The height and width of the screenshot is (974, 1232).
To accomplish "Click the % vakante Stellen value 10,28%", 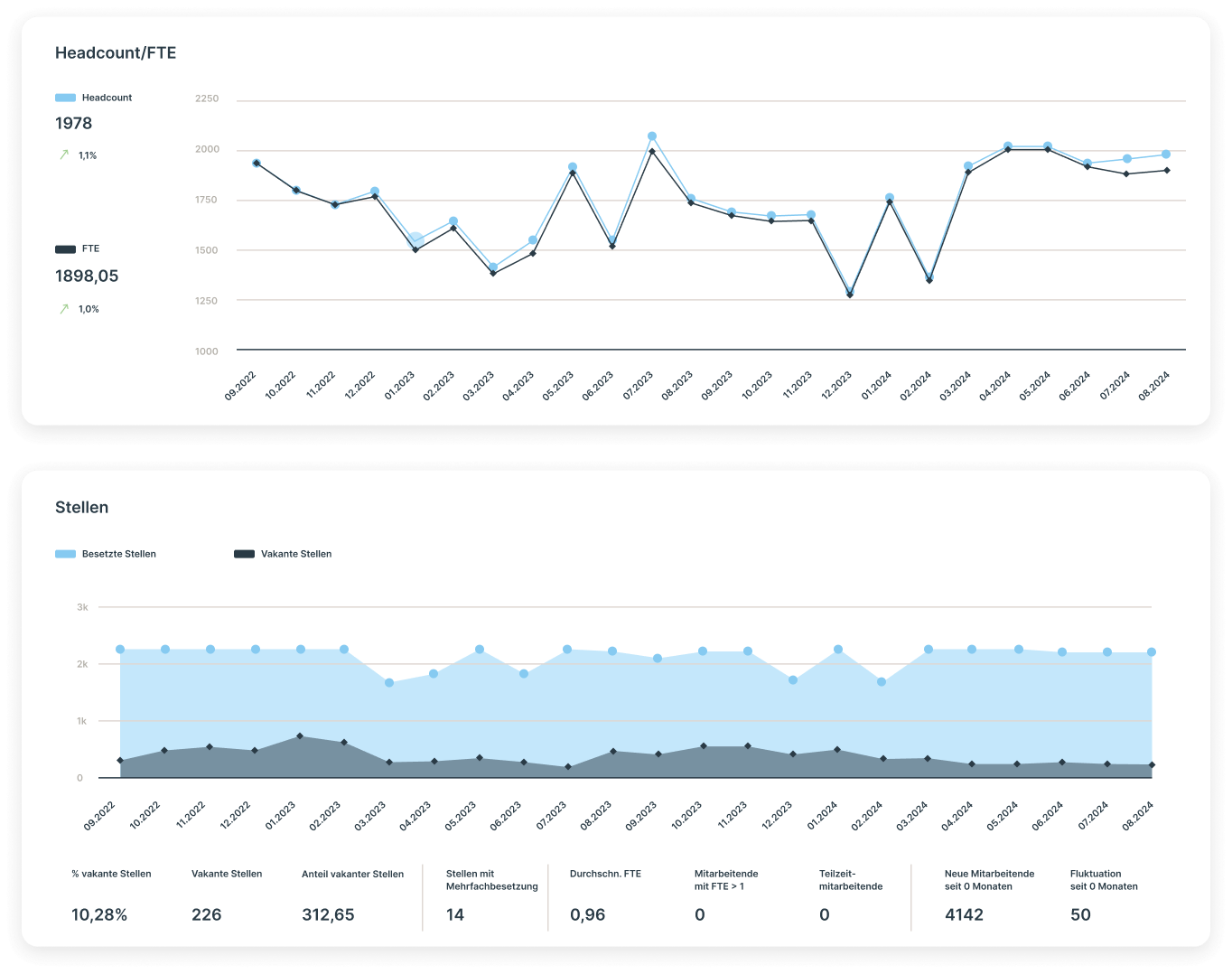I will (99, 915).
